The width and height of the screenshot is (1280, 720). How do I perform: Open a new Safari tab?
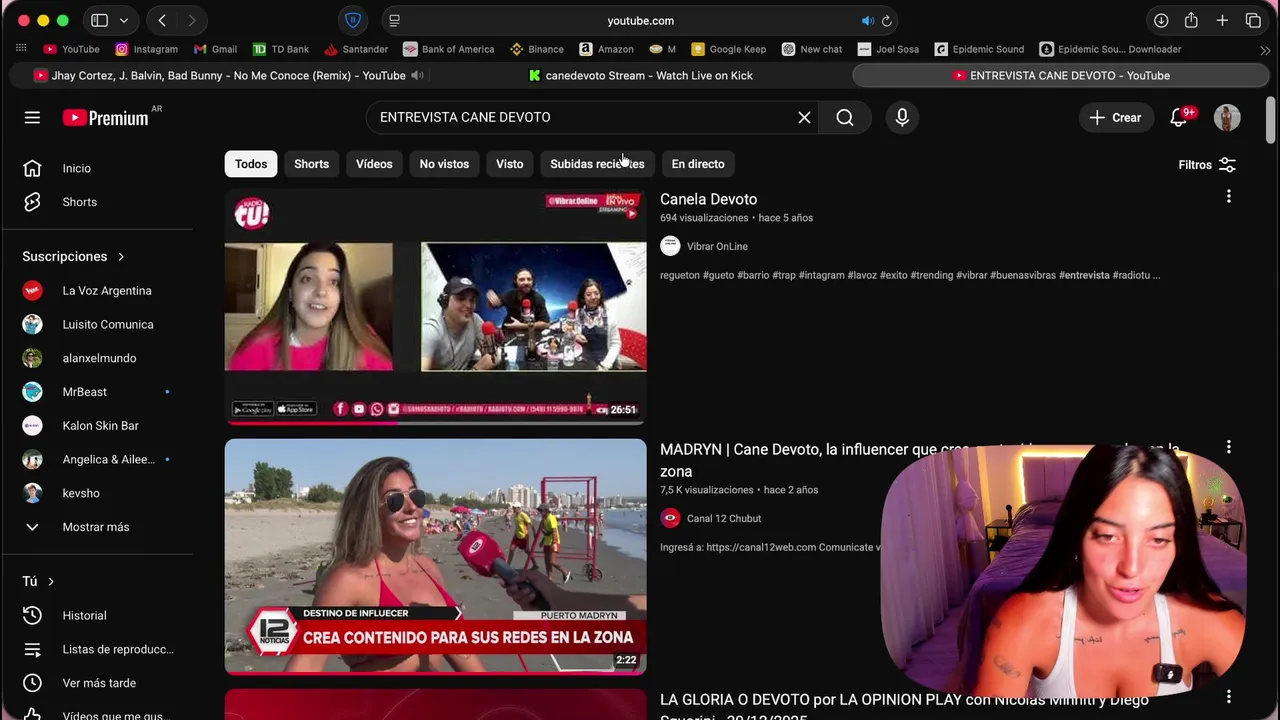coord(1222,20)
